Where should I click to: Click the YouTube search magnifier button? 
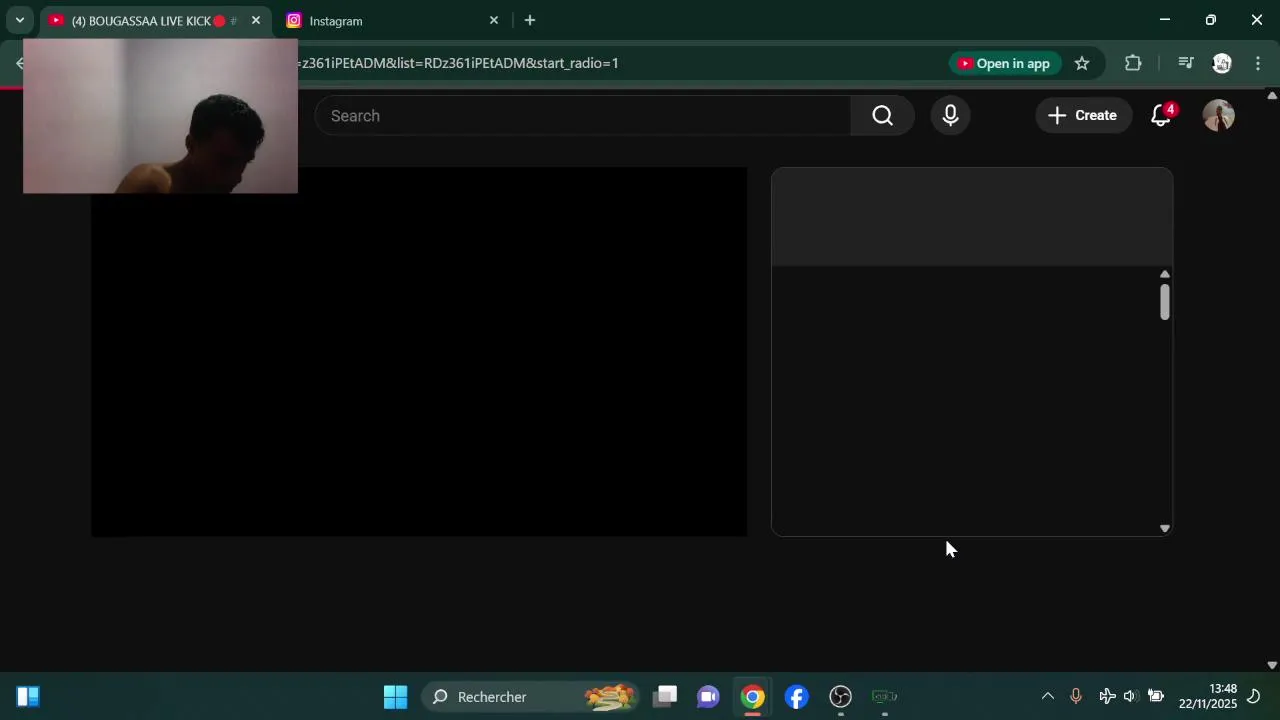882,116
